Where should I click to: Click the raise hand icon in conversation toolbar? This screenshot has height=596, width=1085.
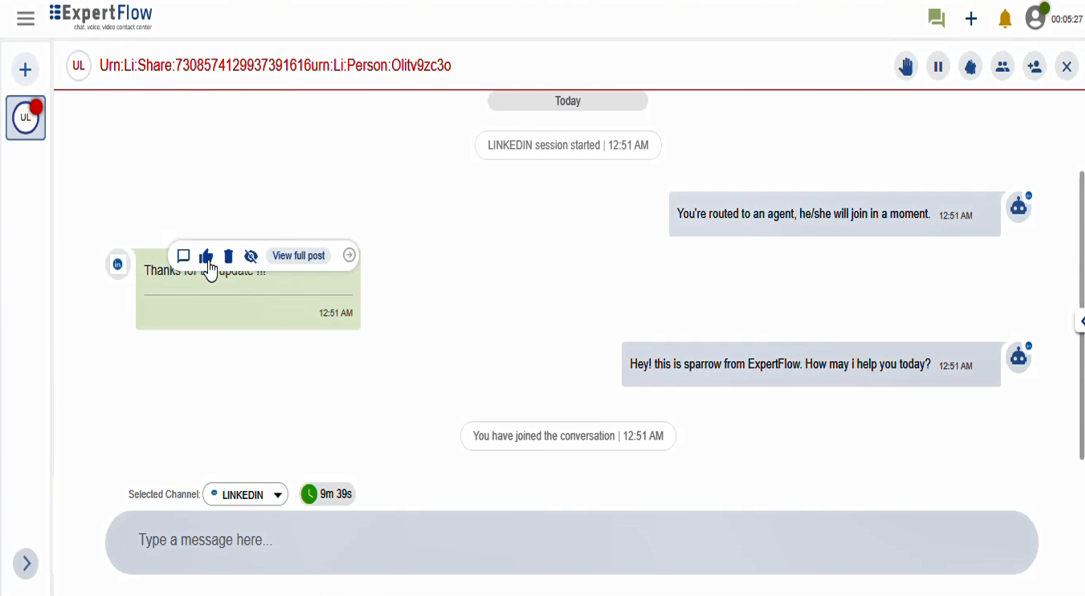point(906,66)
